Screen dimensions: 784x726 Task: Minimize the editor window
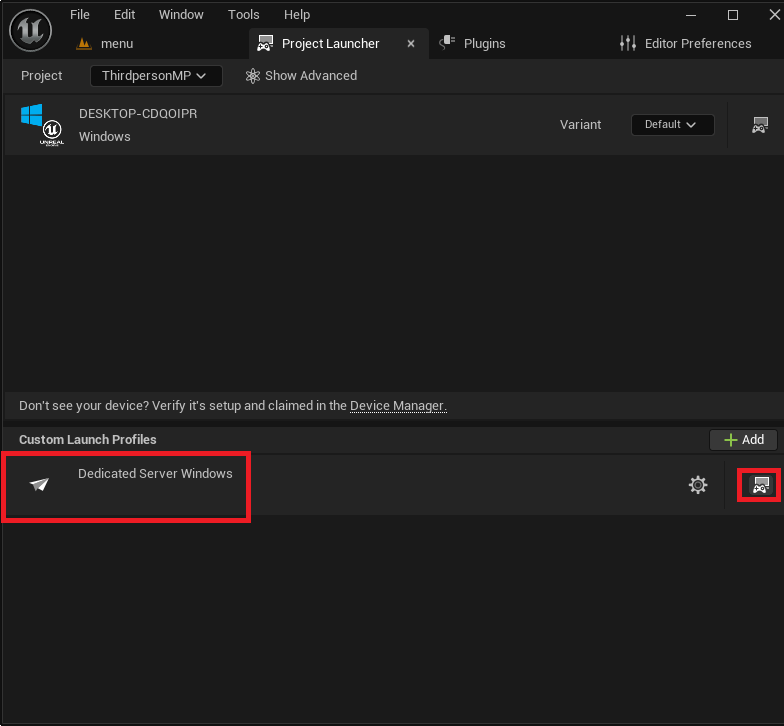[691, 15]
